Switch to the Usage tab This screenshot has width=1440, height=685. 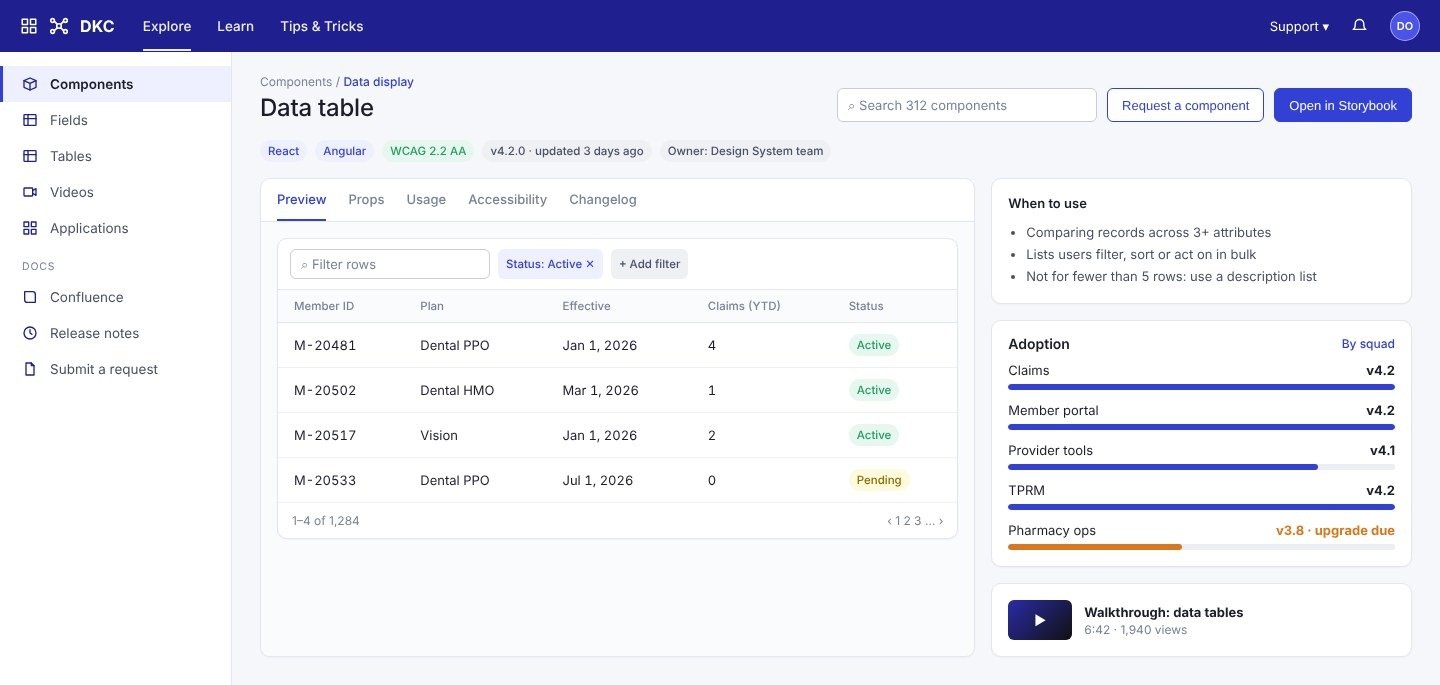426,200
